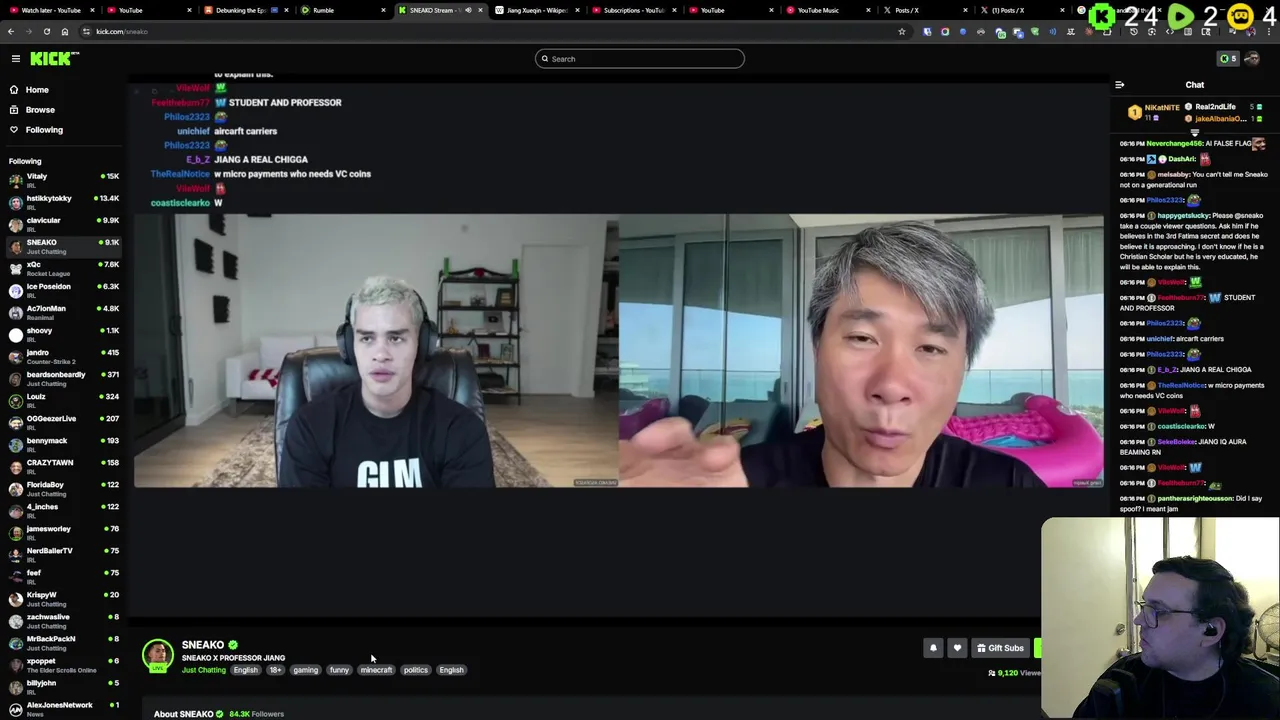The image size is (1280, 720).
Task: Click the NIKatNITE gifter badge icon in chat
Action: tap(1135, 113)
